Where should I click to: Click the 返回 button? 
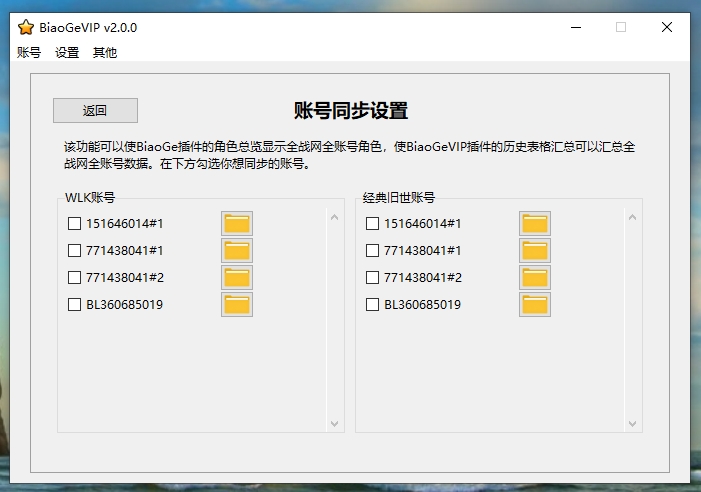95,110
